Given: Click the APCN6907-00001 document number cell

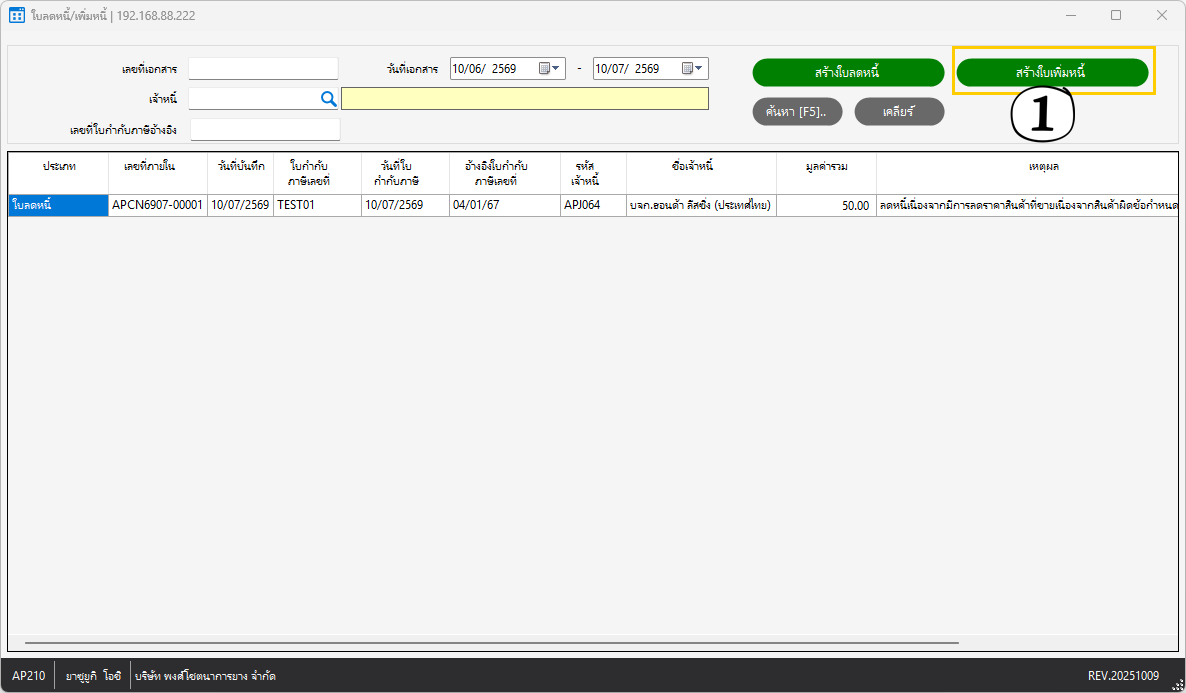Looking at the screenshot, I should 158,205.
